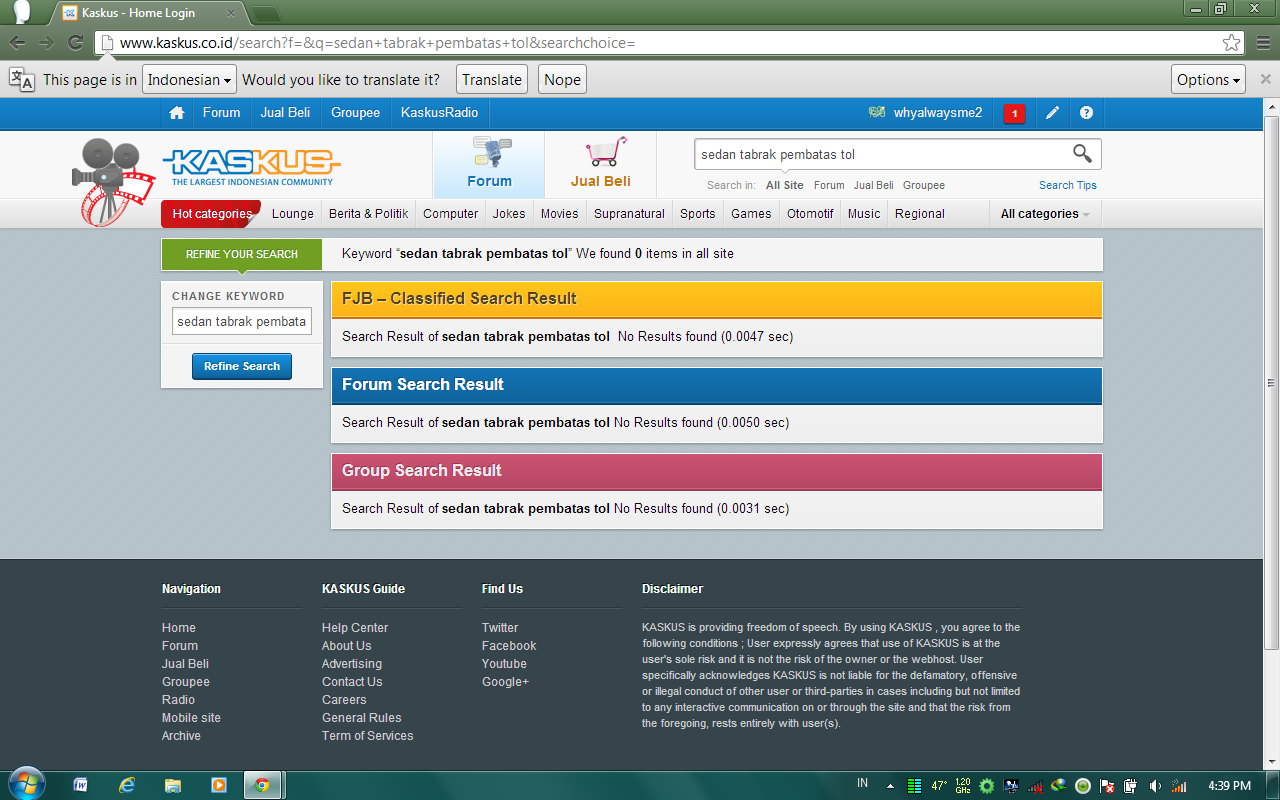Set search scope to All Site
The width and height of the screenshot is (1280, 800).
click(785, 185)
